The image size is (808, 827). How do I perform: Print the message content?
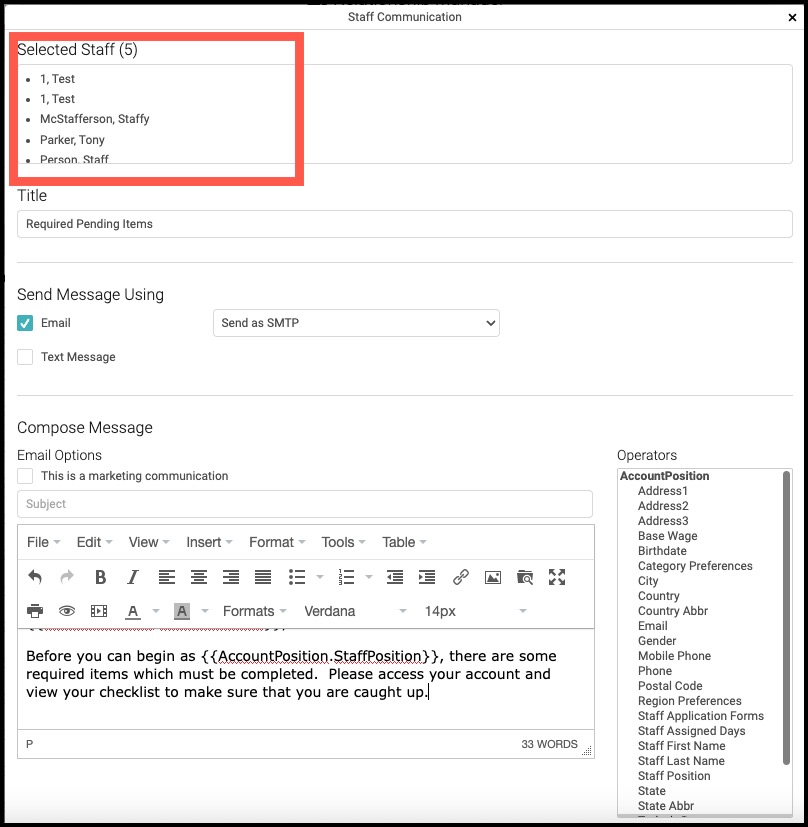coord(35,611)
